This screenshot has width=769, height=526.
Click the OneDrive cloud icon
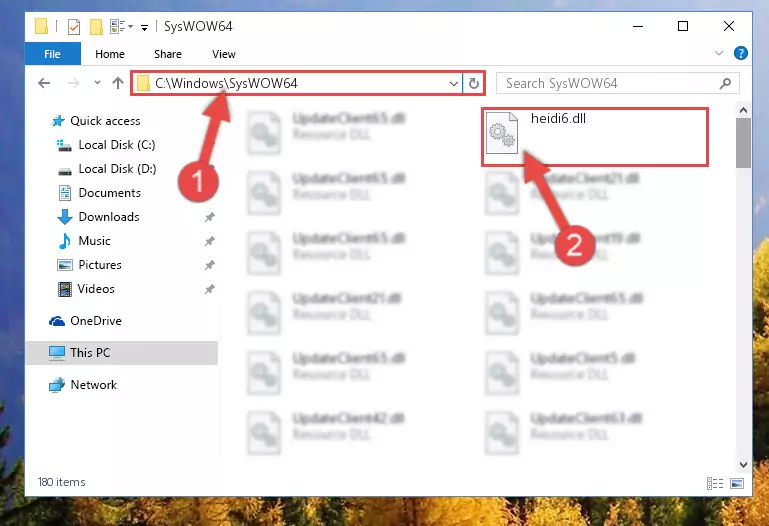57,321
